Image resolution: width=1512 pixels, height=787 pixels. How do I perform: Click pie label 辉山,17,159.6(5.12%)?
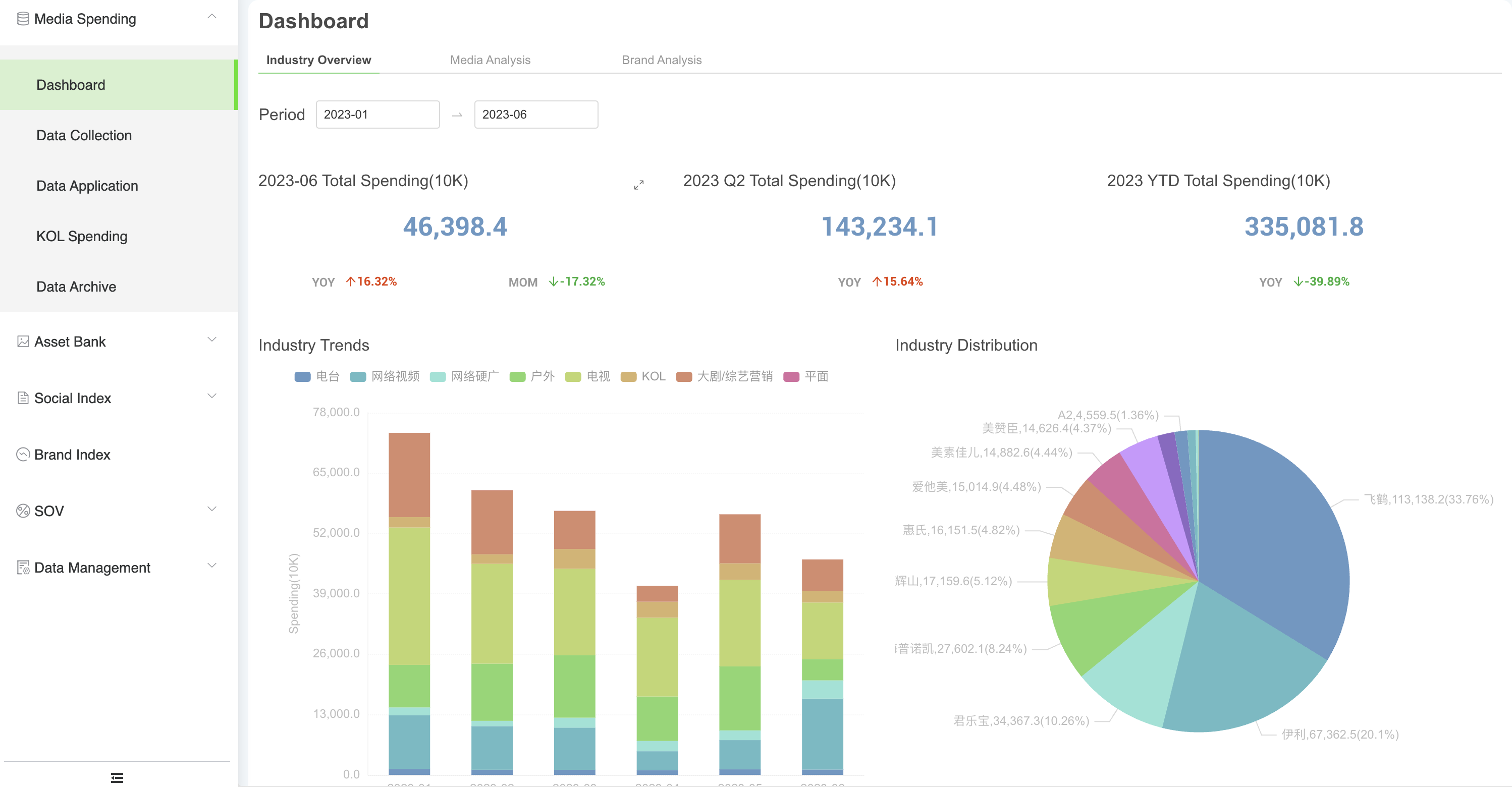(953, 581)
